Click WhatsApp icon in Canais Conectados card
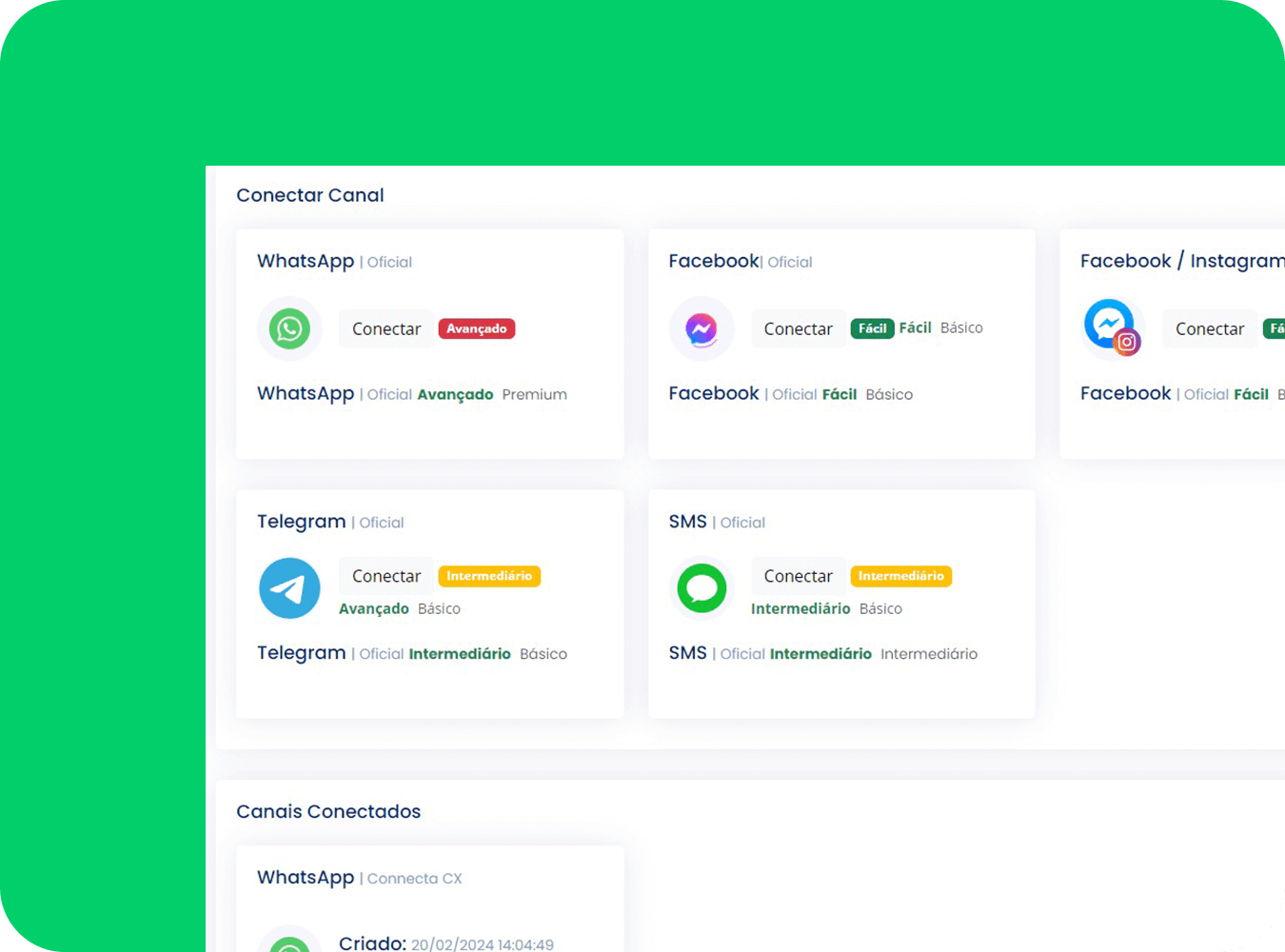This screenshot has width=1285, height=952. coord(289,942)
